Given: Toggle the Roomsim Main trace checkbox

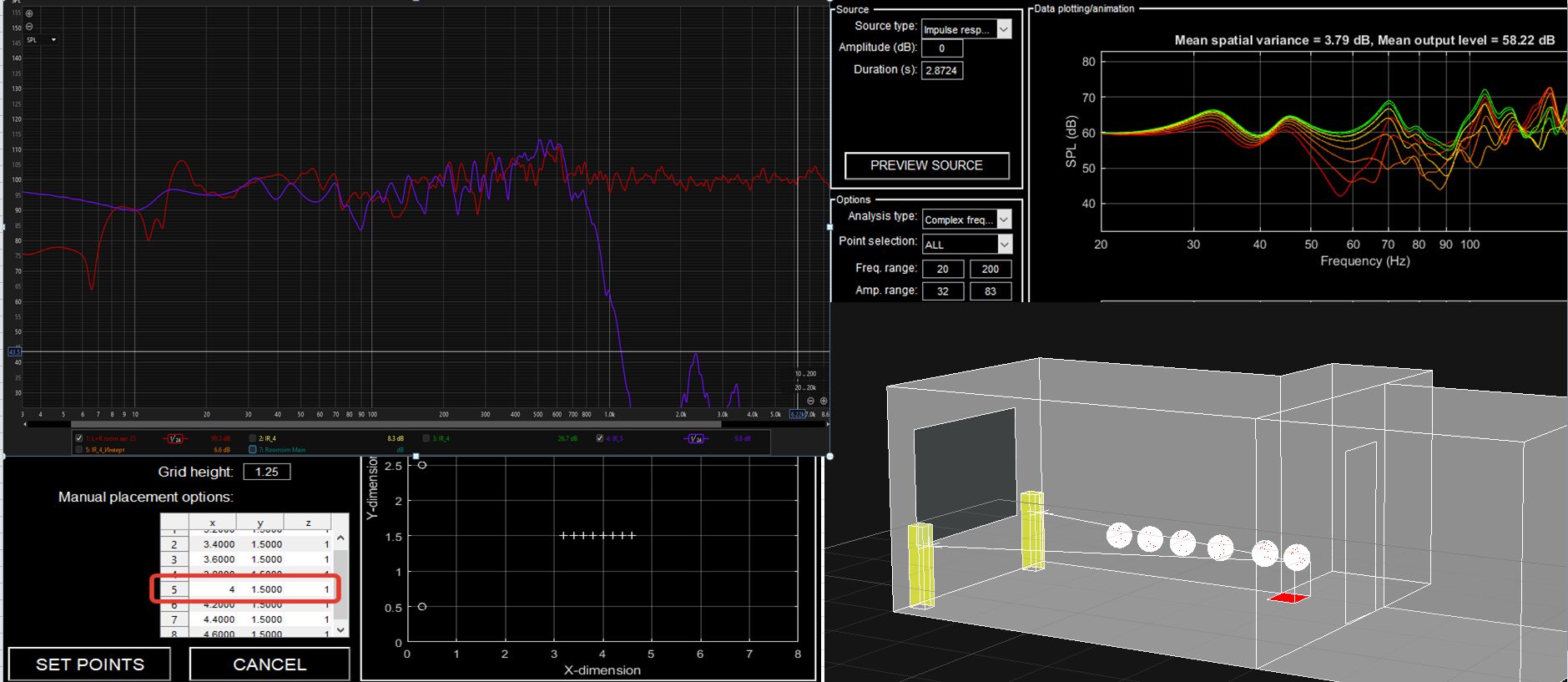Looking at the screenshot, I should pos(253,449).
